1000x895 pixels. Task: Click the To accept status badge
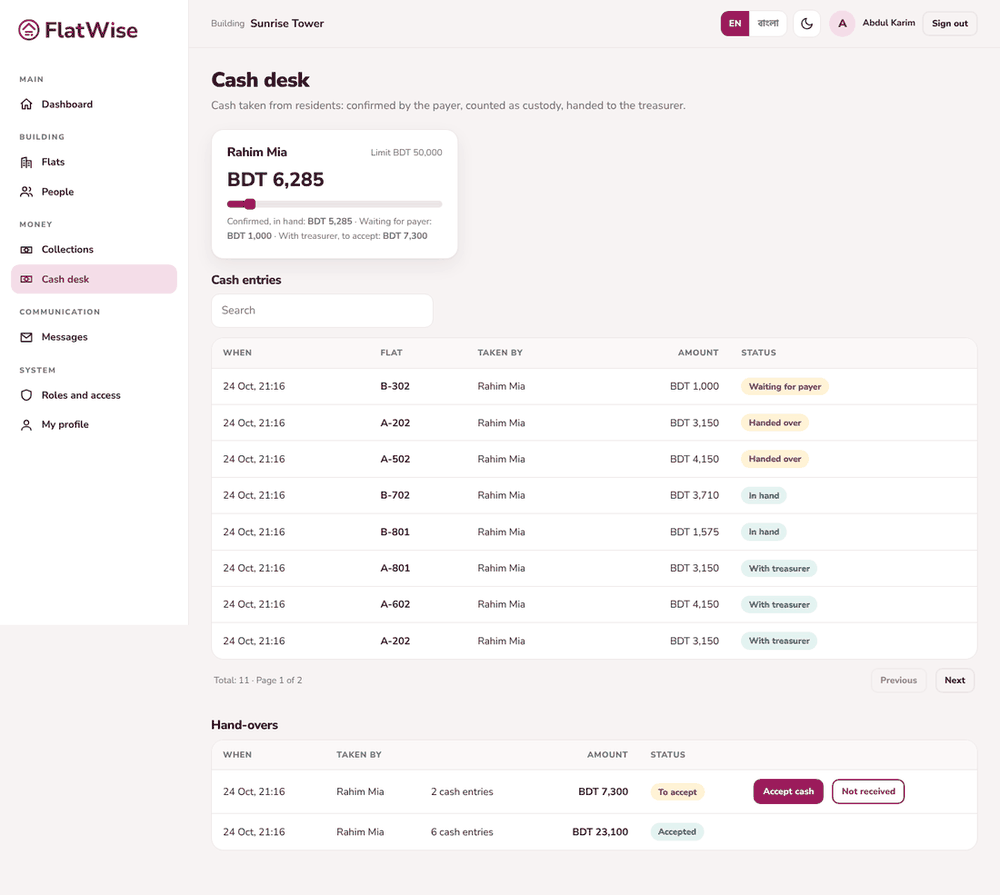click(677, 792)
